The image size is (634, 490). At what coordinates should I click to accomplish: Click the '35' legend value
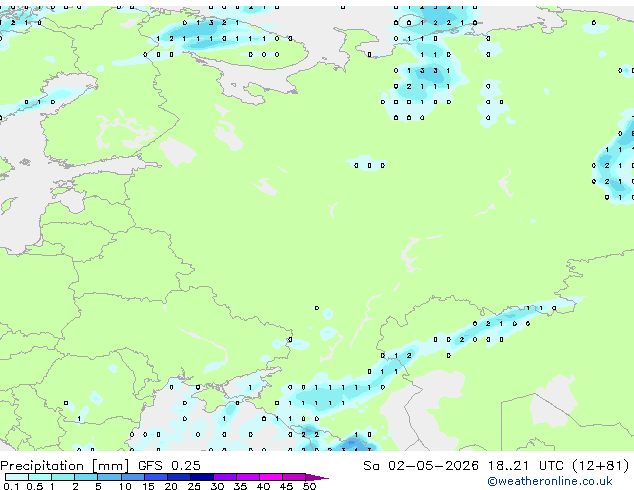click(240, 486)
